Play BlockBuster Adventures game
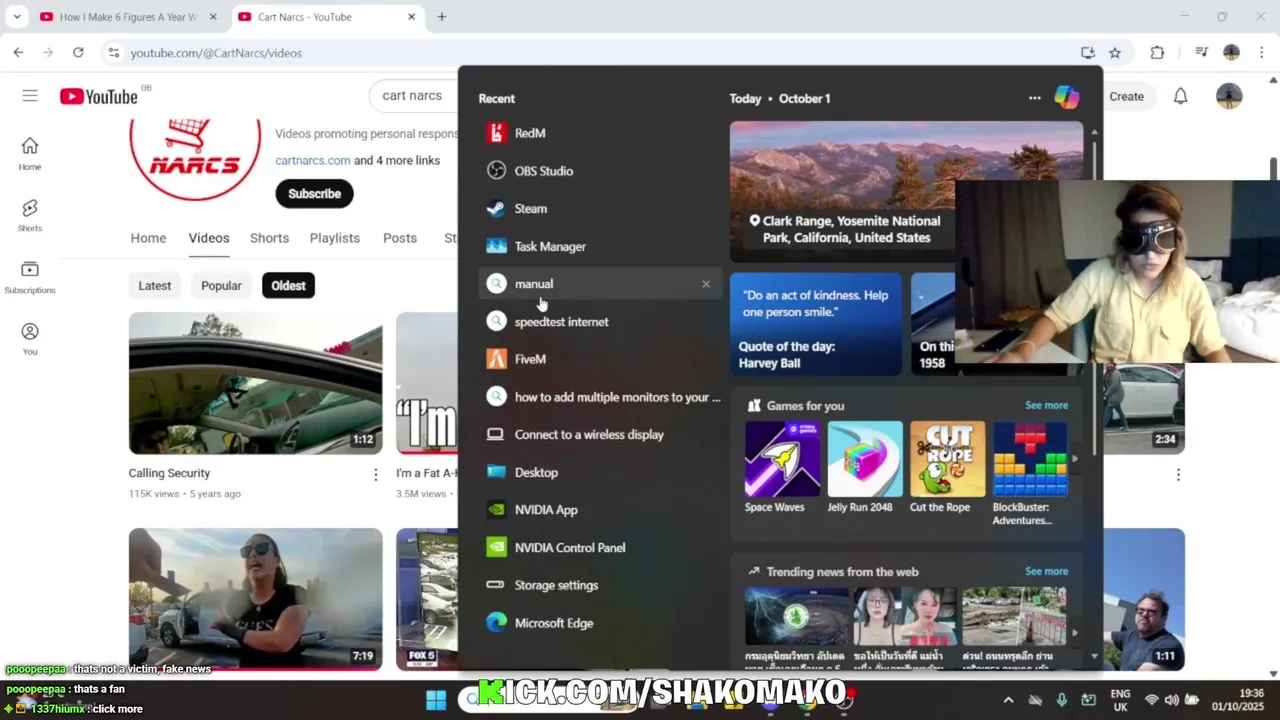Image resolution: width=1280 pixels, height=720 pixels. point(1030,474)
